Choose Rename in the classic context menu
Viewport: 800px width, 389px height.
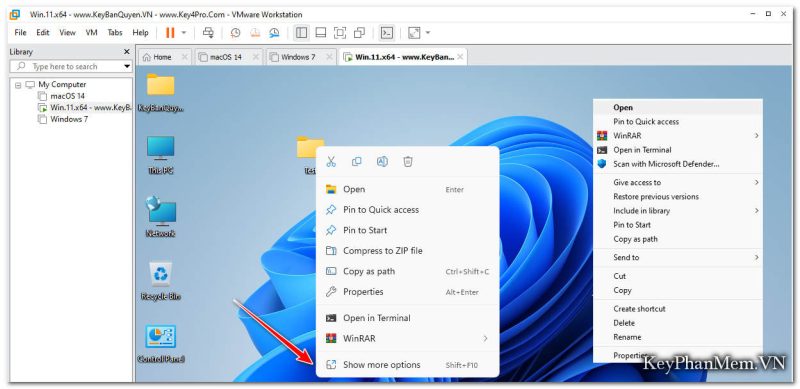(x=678, y=337)
